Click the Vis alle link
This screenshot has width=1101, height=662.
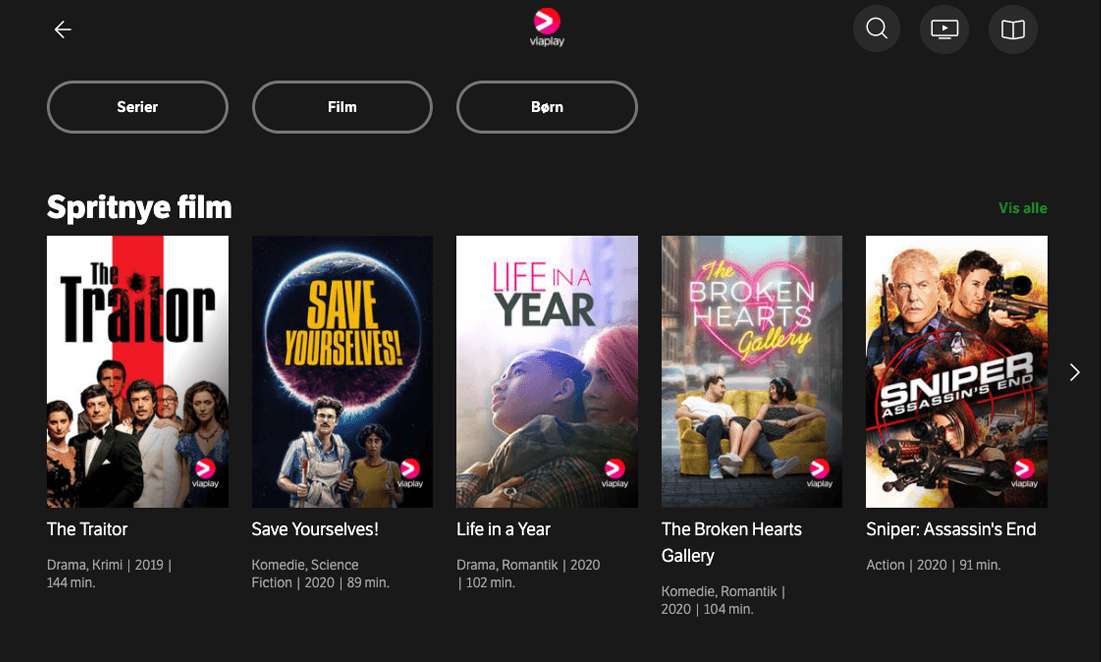[x=1022, y=208]
